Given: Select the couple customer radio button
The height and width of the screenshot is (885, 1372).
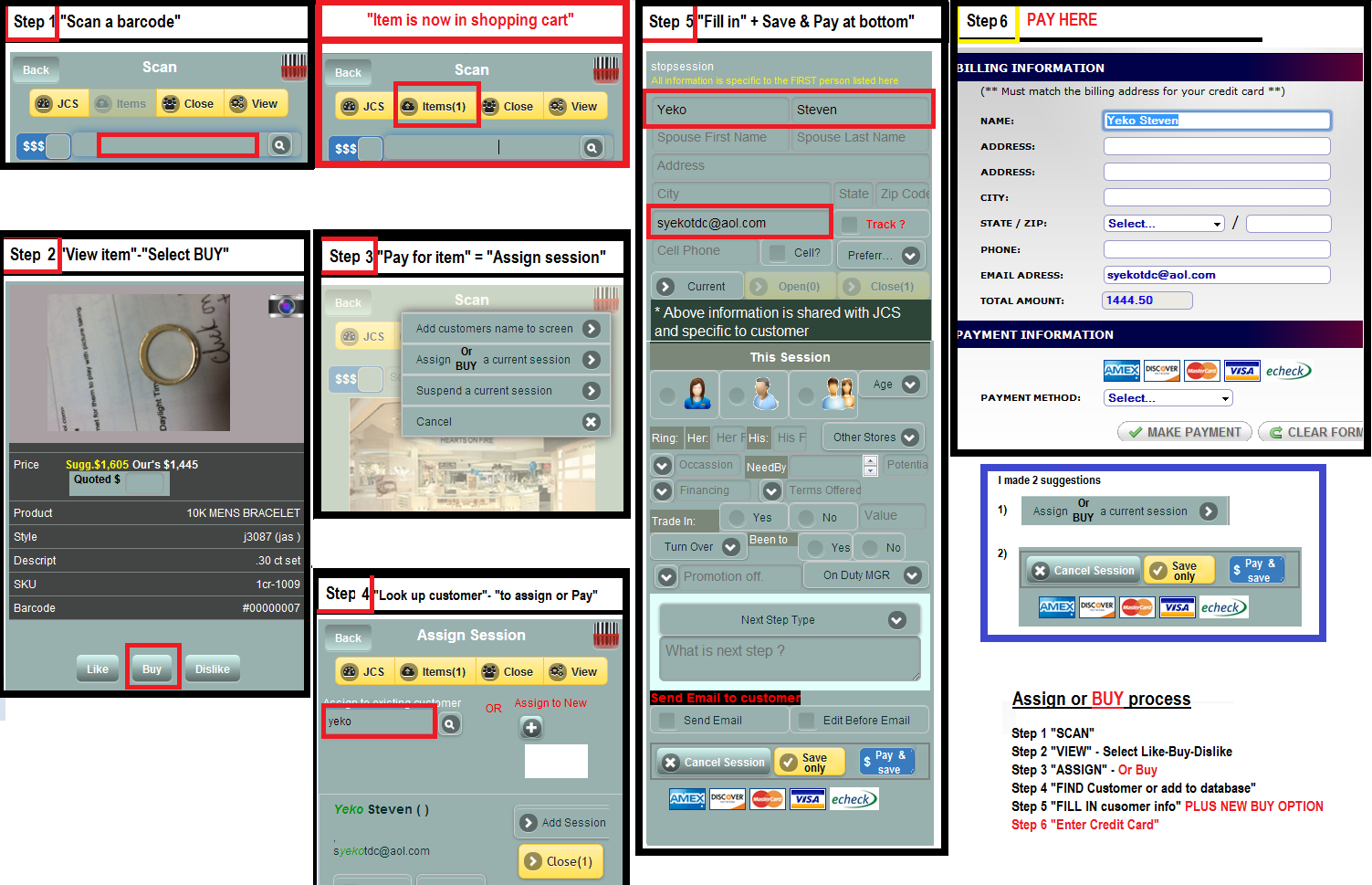Looking at the screenshot, I should pyautogui.click(x=805, y=395).
